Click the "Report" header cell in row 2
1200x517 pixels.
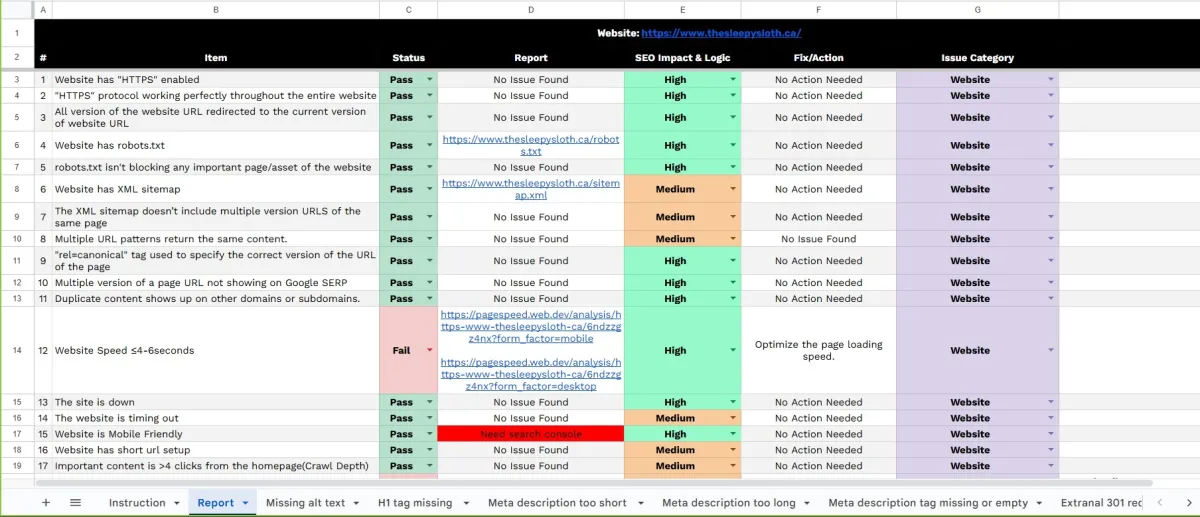tap(531, 58)
